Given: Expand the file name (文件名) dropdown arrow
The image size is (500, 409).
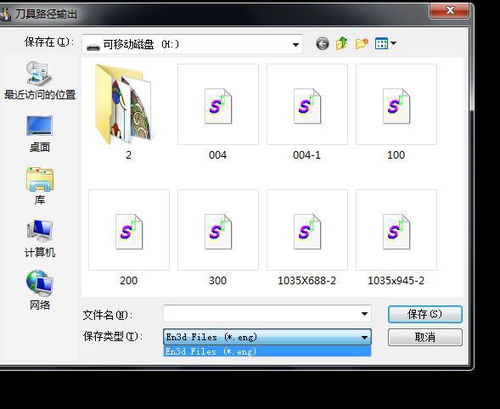Looking at the screenshot, I should pyautogui.click(x=365, y=314).
